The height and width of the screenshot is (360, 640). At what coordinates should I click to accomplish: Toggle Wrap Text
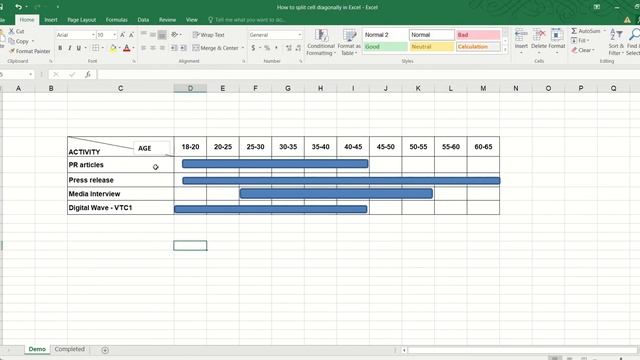click(x=208, y=35)
